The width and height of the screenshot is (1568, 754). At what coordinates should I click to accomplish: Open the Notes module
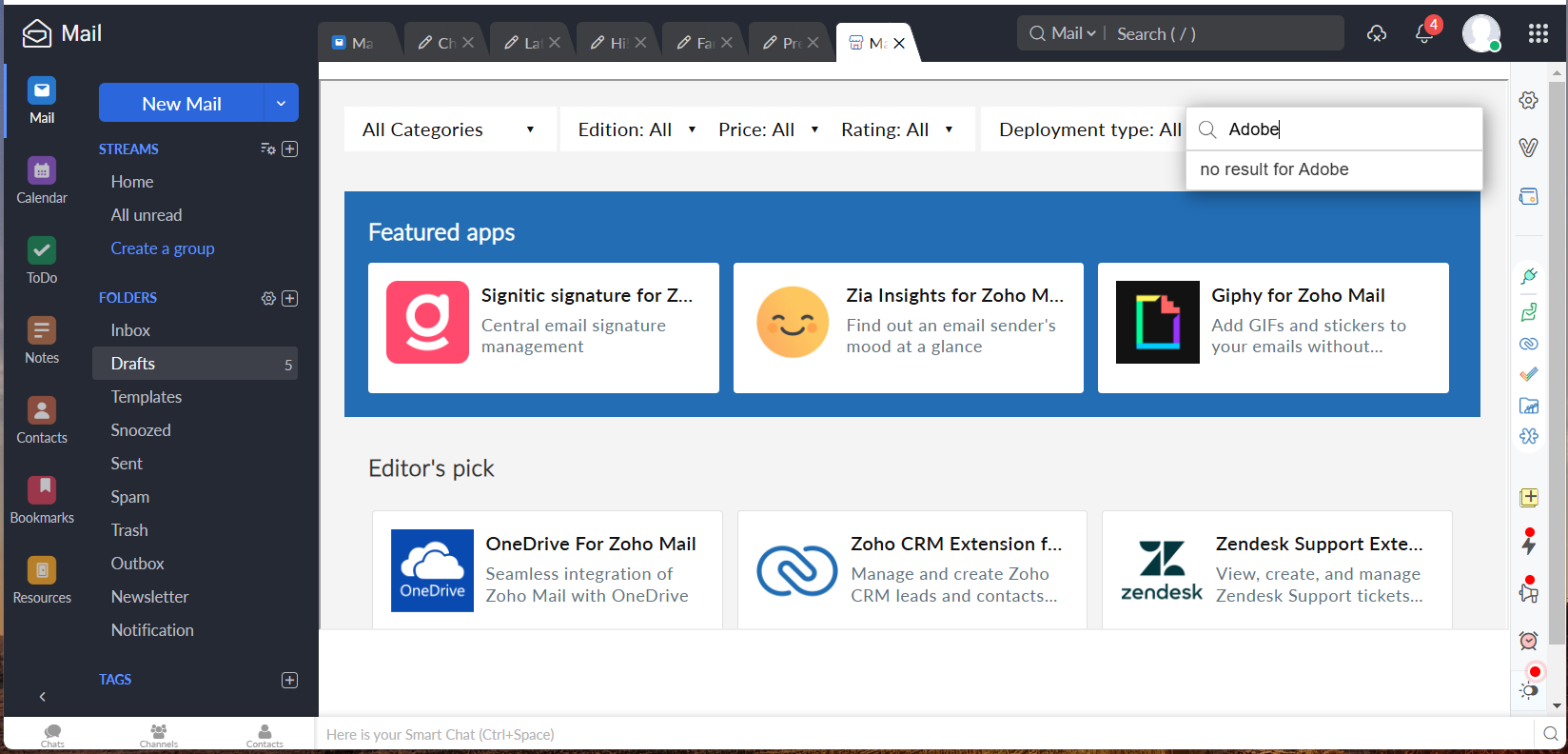pos(42,341)
